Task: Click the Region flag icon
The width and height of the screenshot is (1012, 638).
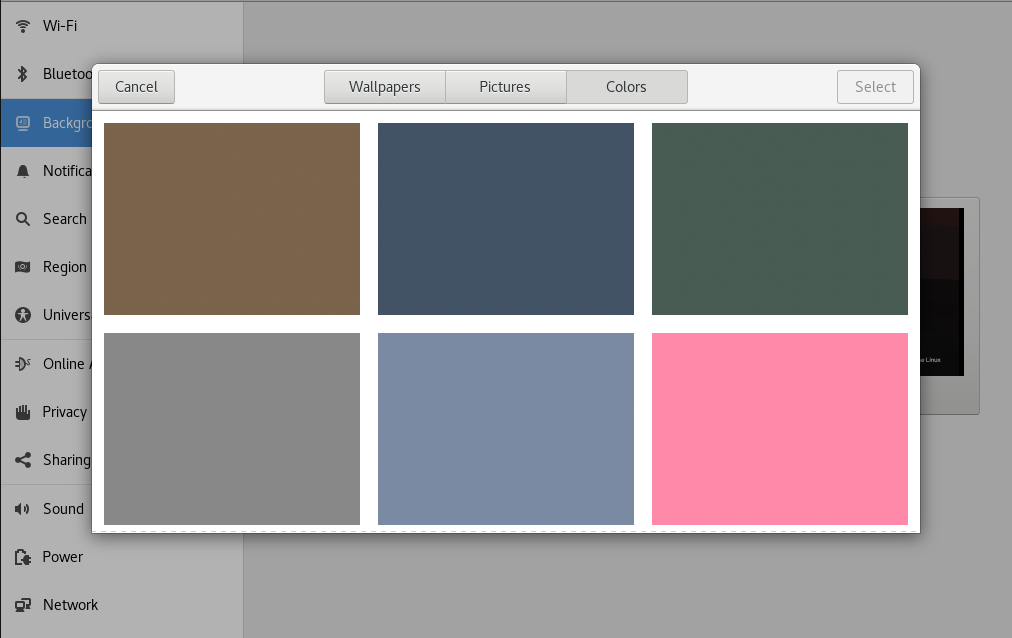Action: [x=23, y=267]
